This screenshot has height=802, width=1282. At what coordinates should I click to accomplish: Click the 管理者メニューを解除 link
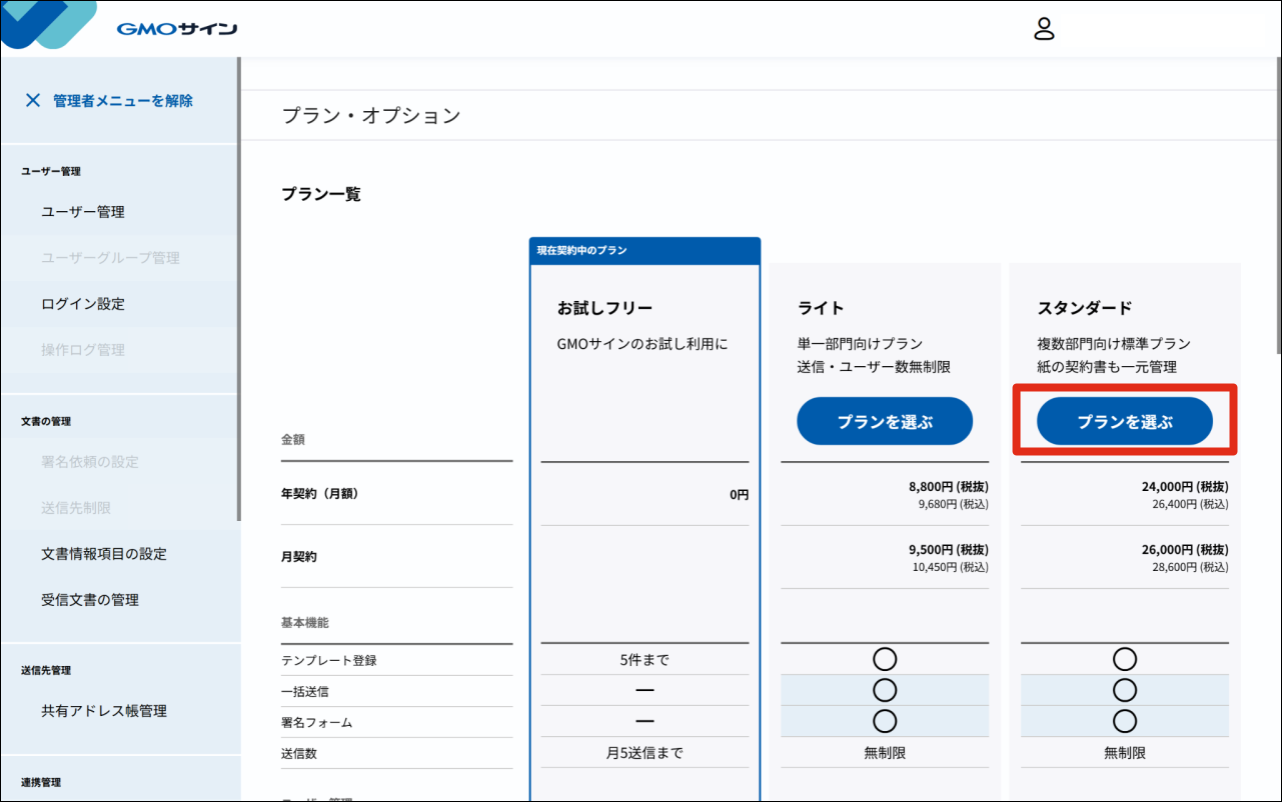[122, 100]
